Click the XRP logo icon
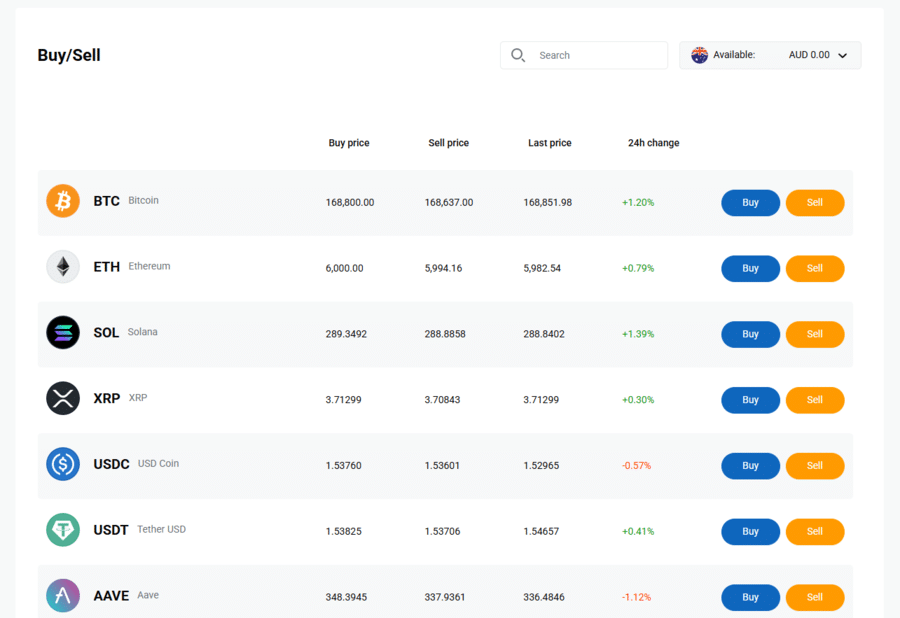This screenshot has height=618, width=900. pos(63,398)
